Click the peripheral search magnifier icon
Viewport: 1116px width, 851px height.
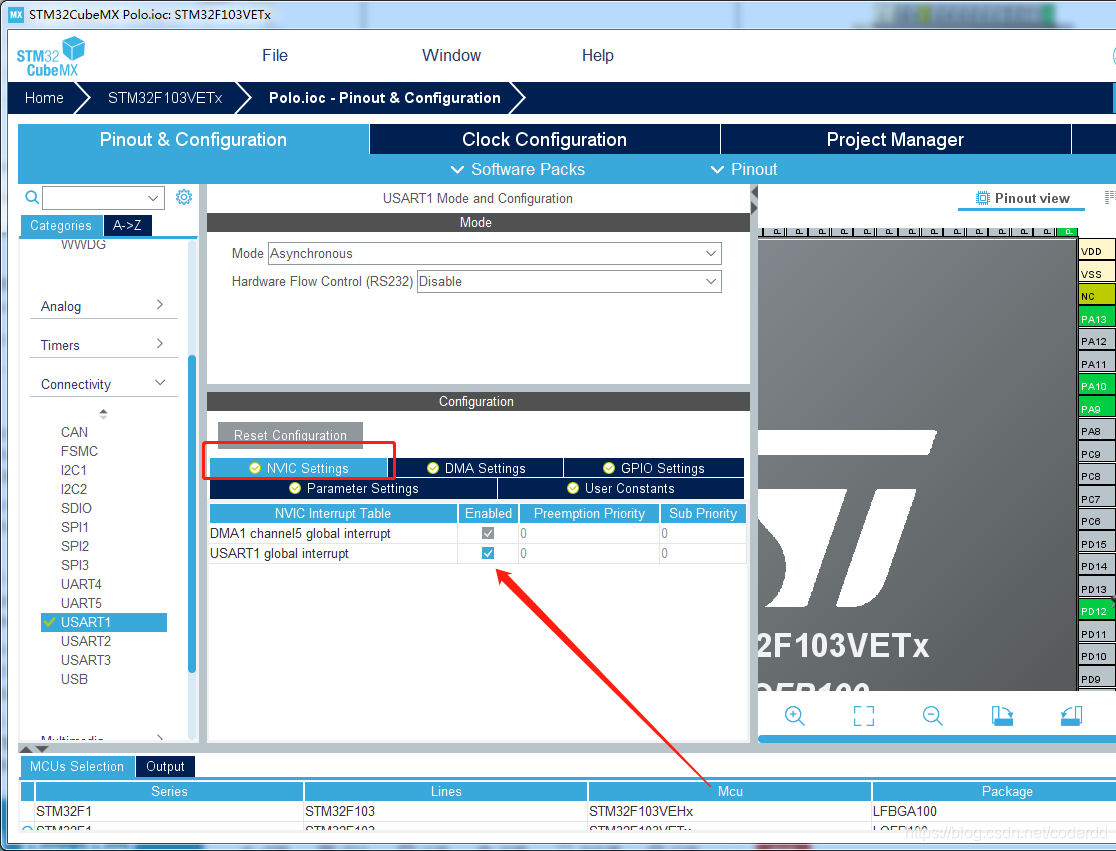(32, 197)
